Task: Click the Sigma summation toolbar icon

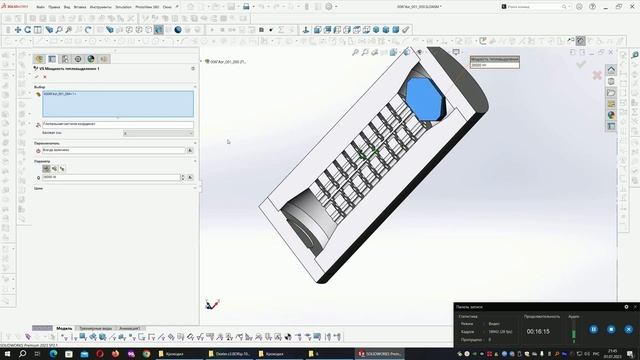Action: pos(281,30)
